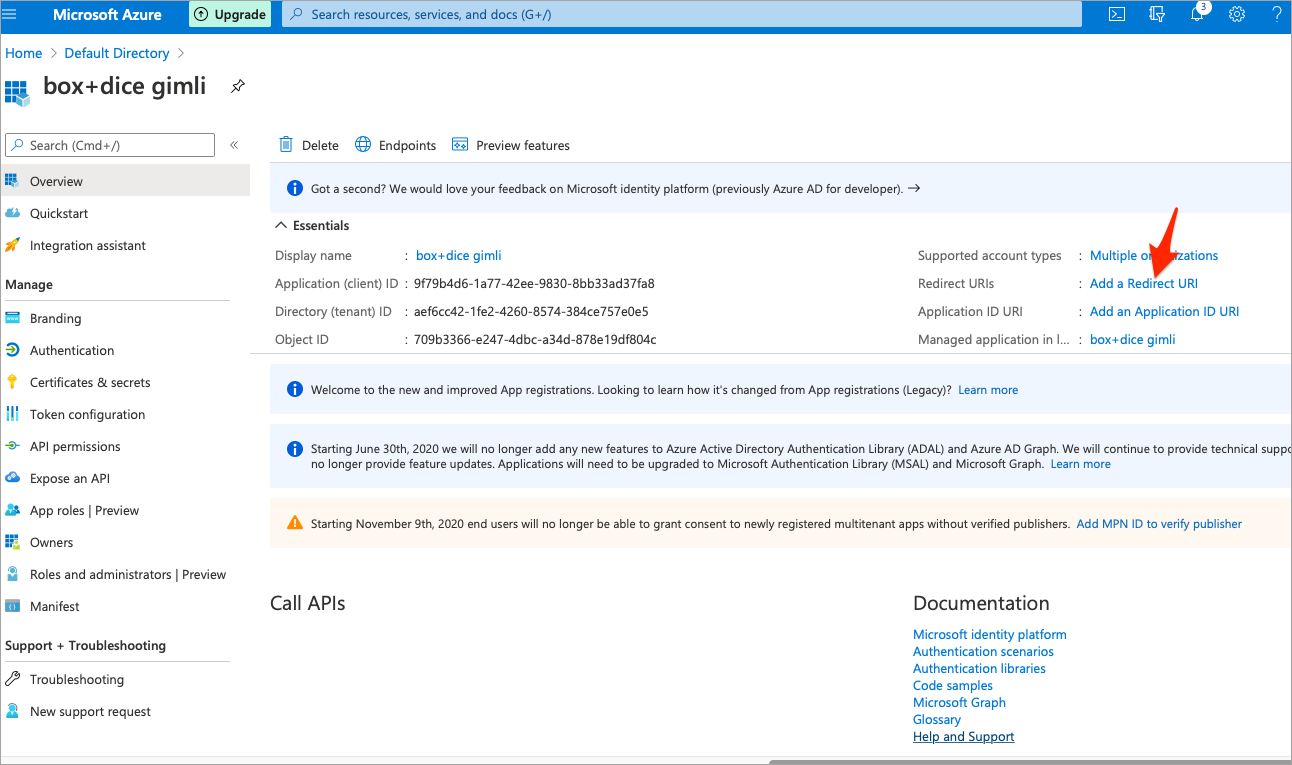The width and height of the screenshot is (1292, 765).
Task: Open the Code samples documentation link
Action: tap(953, 686)
